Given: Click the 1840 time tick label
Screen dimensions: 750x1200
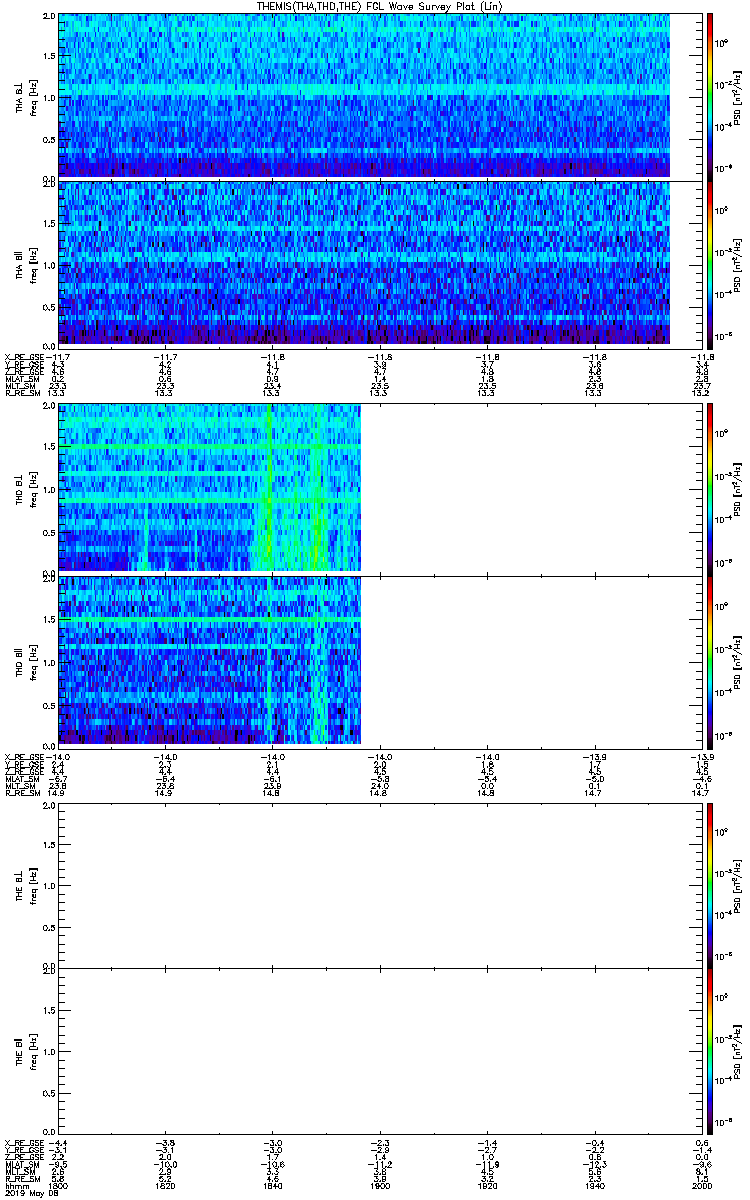Looking at the screenshot, I should pyautogui.click(x=273, y=1185).
